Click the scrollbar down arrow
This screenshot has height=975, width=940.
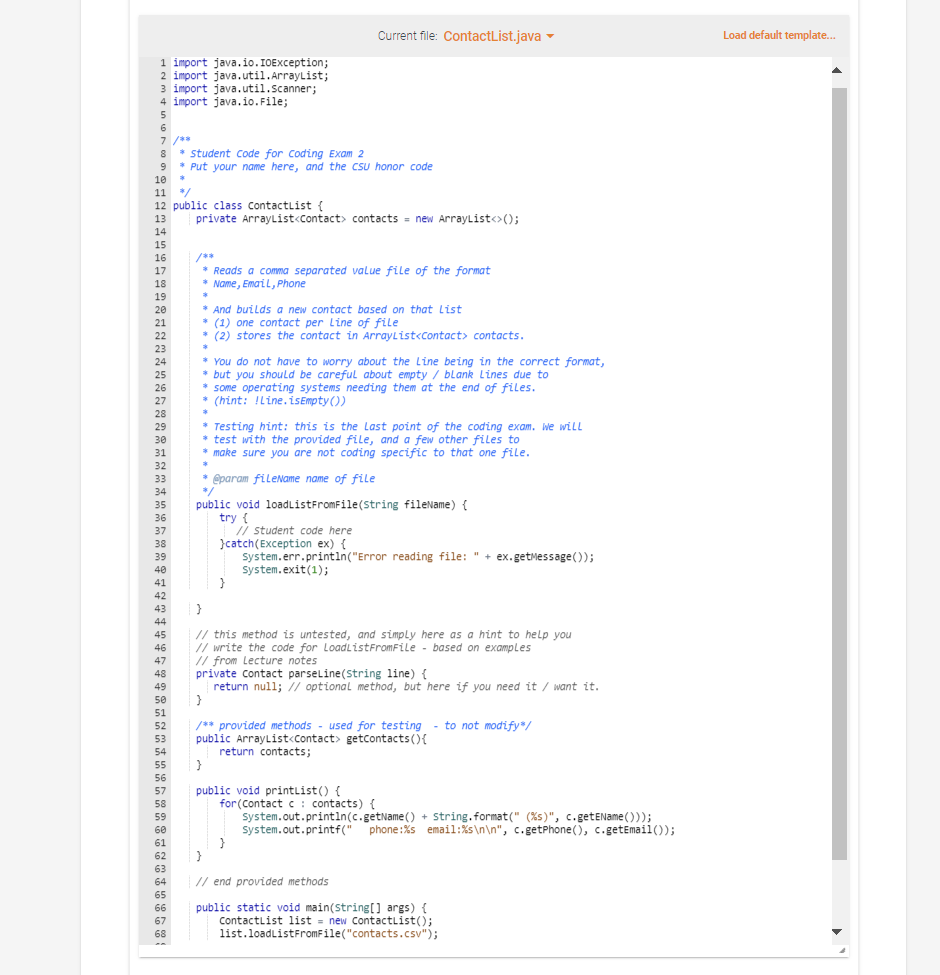click(x=836, y=930)
